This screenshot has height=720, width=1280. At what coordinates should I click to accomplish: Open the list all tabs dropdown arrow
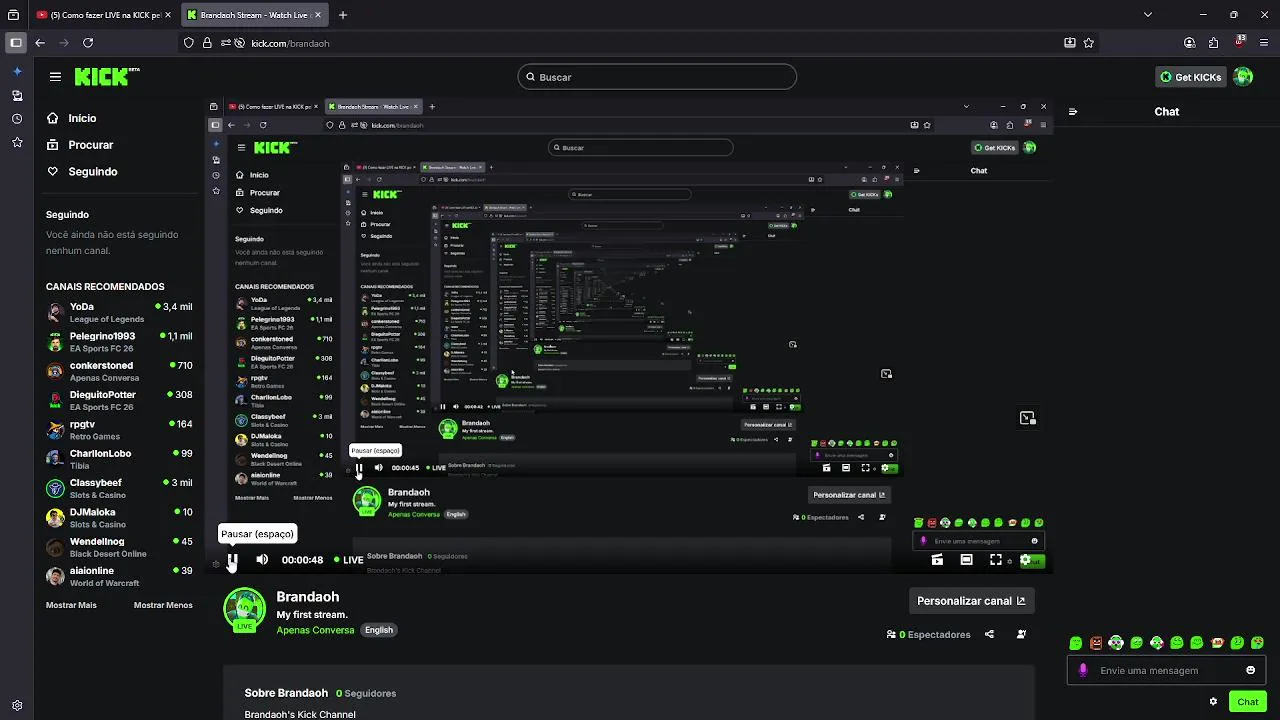pyautogui.click(x=1148, y=15)
